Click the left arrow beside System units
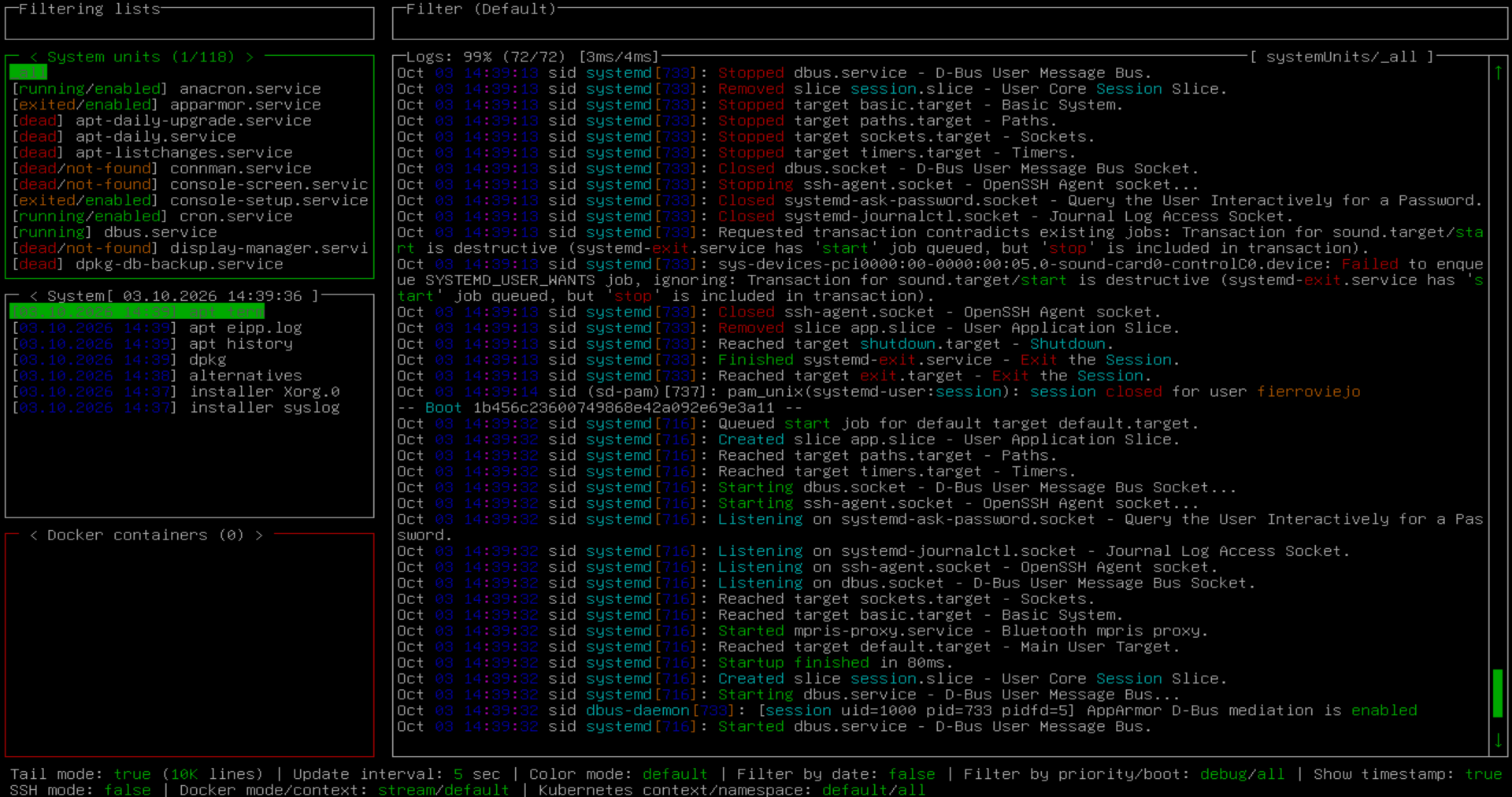 tap(34, 57)
